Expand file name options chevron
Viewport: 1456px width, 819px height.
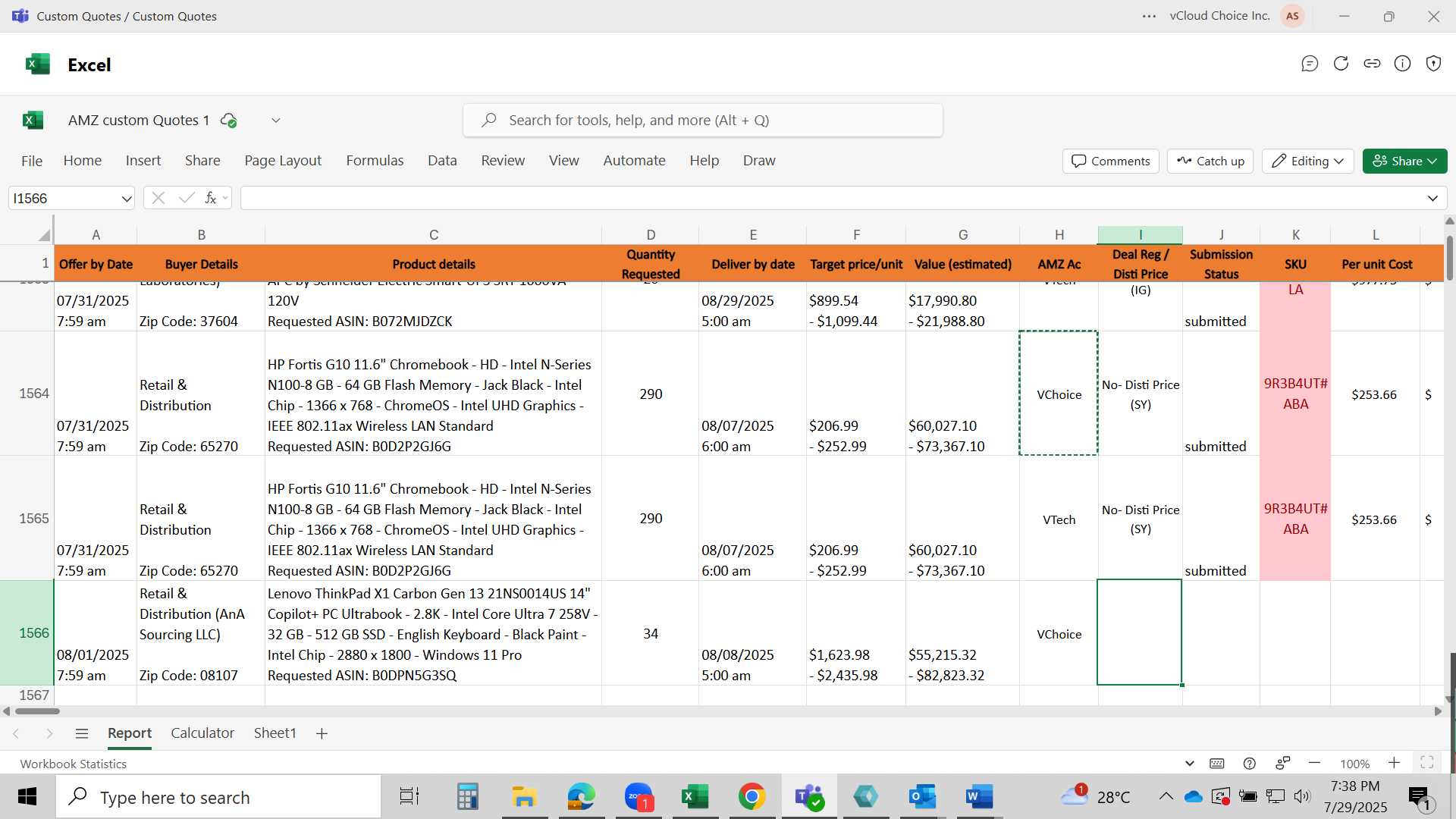[276, 120]
